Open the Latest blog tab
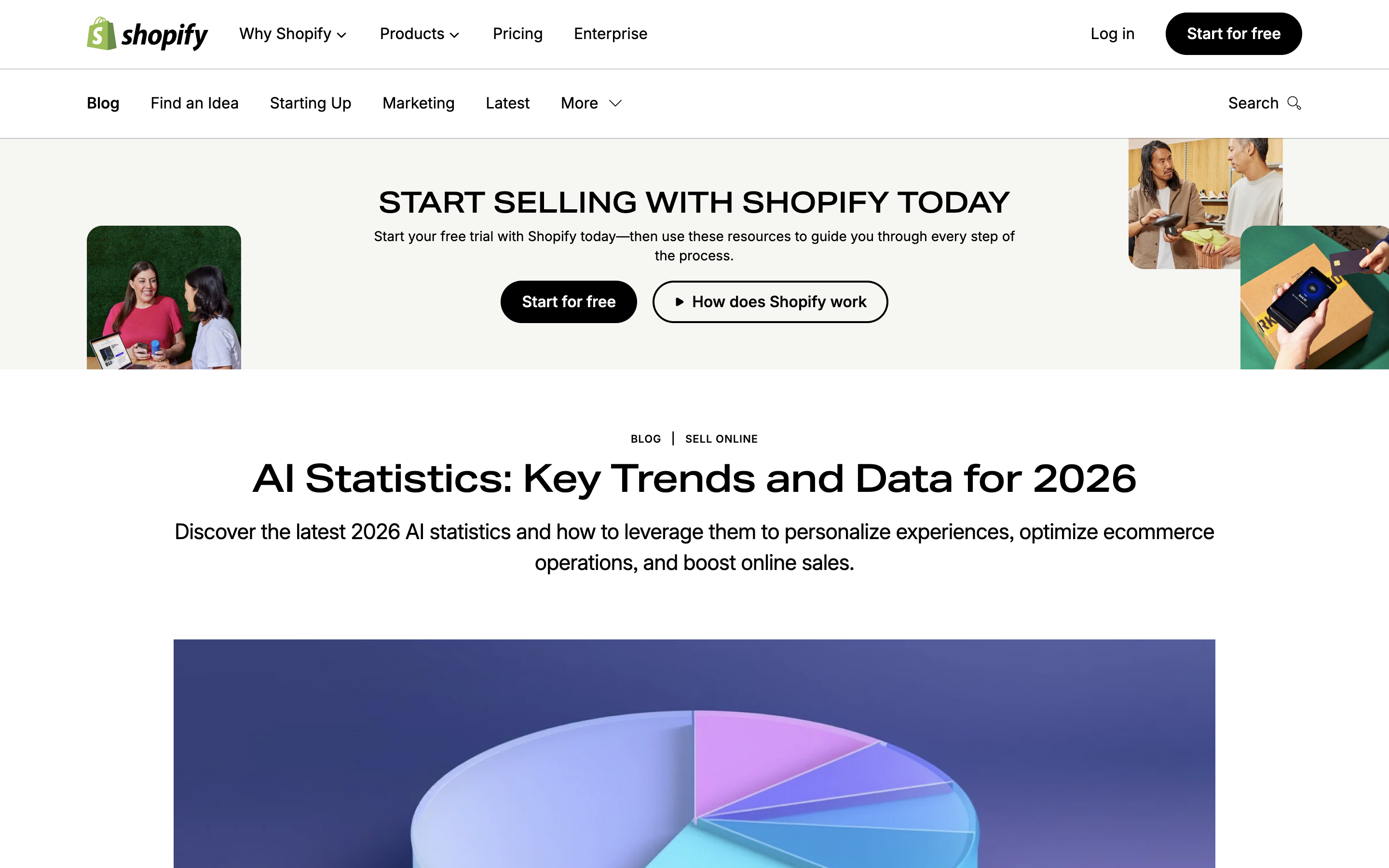The width and height of the screenshot is (1389, 868). [x=507, y=103]
